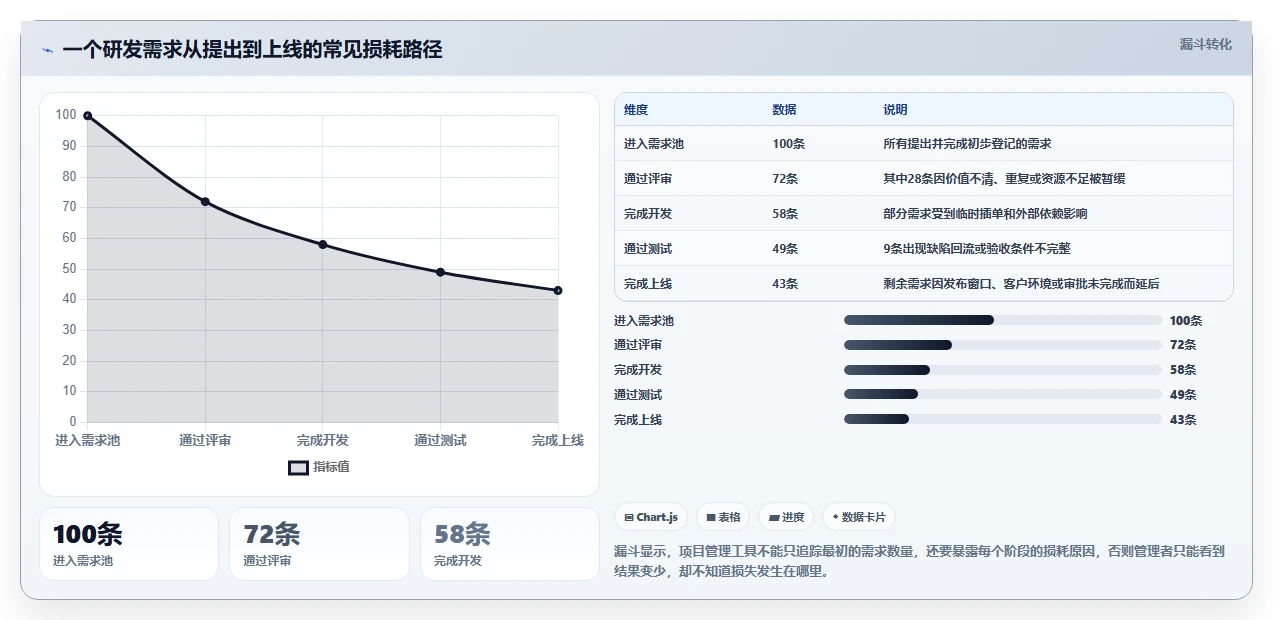Open the 58条 完成开发 data card

(510, 544)
